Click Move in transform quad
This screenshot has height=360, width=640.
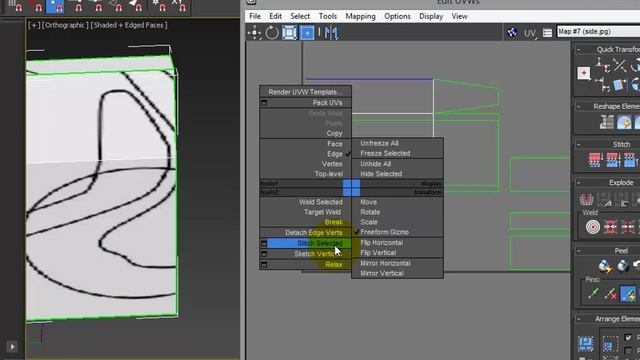(x=369, y=202)
